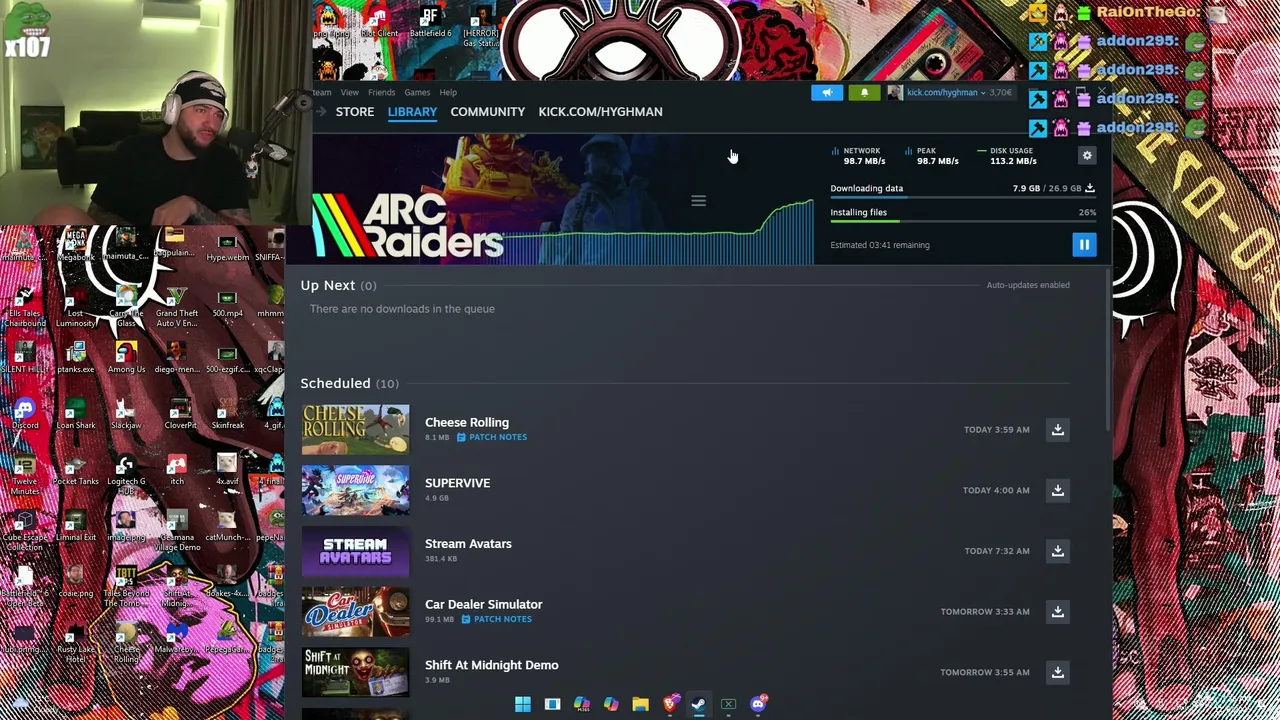
Task: Download Shift At Midnight Demo update now
Action: 1057,672
